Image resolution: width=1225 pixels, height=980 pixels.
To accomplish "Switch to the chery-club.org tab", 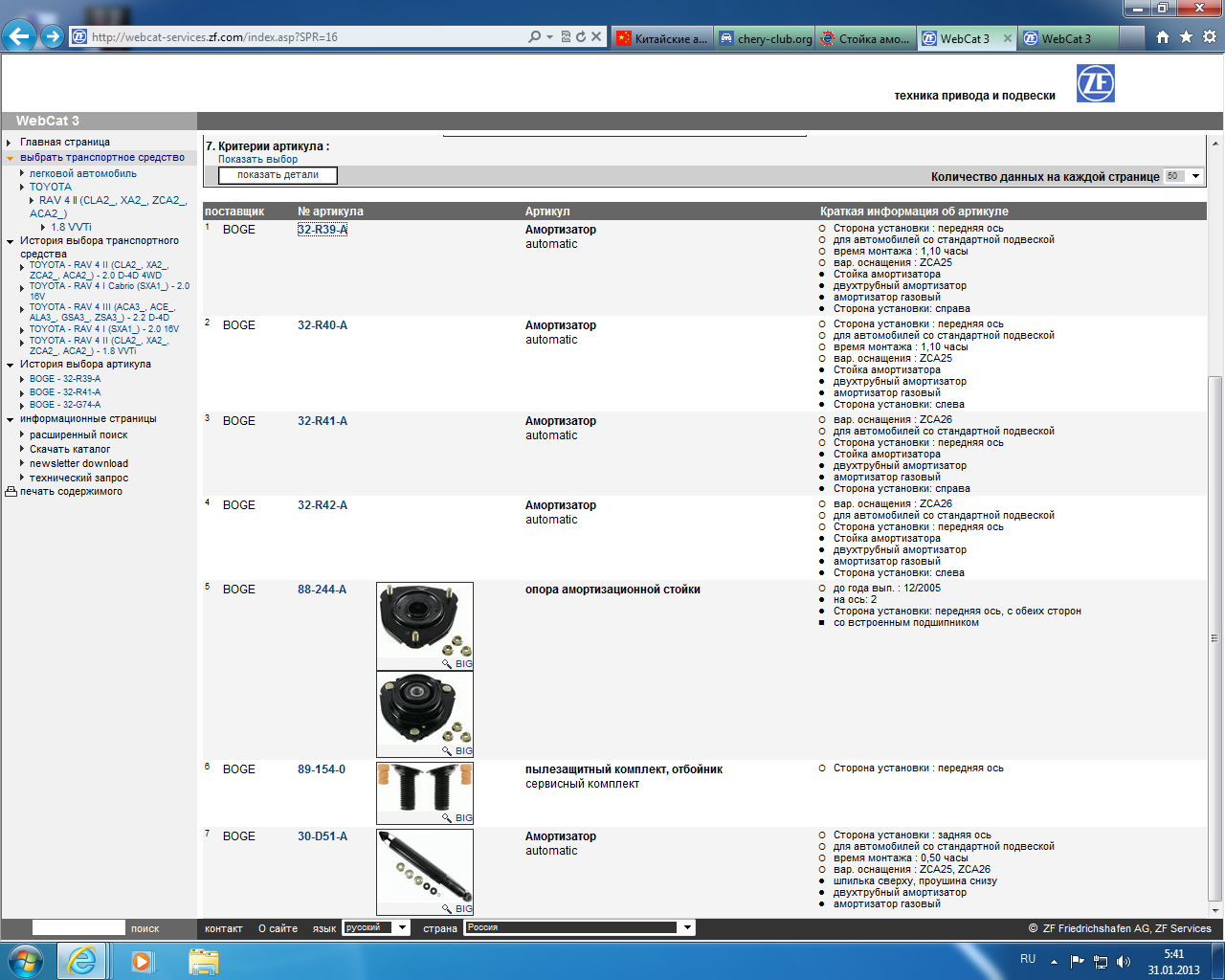I will tap(766, 38).
